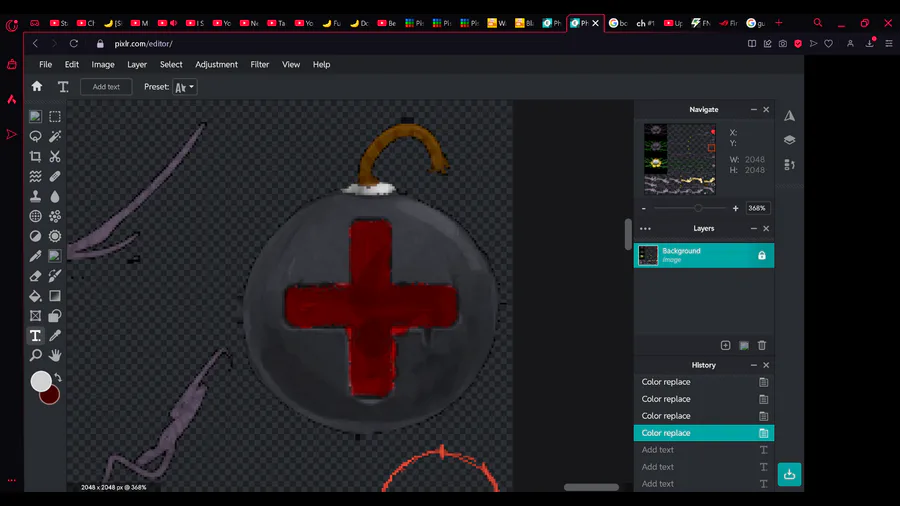The image size is (900, 506).
Task: Select the Gradient tool
Action: pyautogui.click(x=55, y=296)
